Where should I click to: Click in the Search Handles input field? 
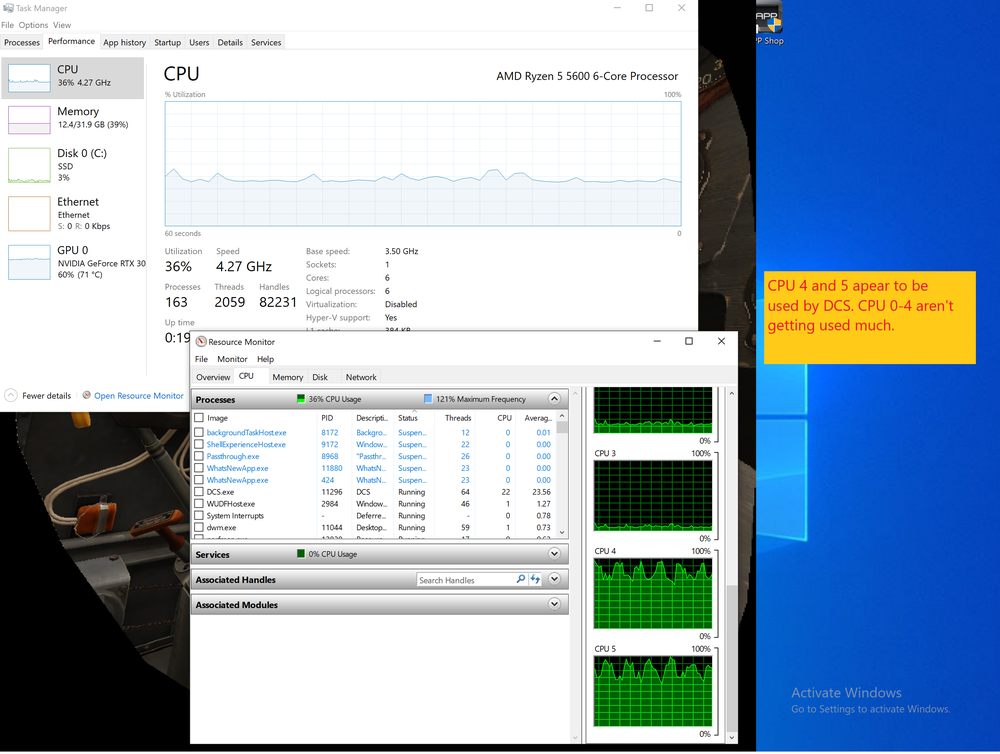tap(466, 580)
